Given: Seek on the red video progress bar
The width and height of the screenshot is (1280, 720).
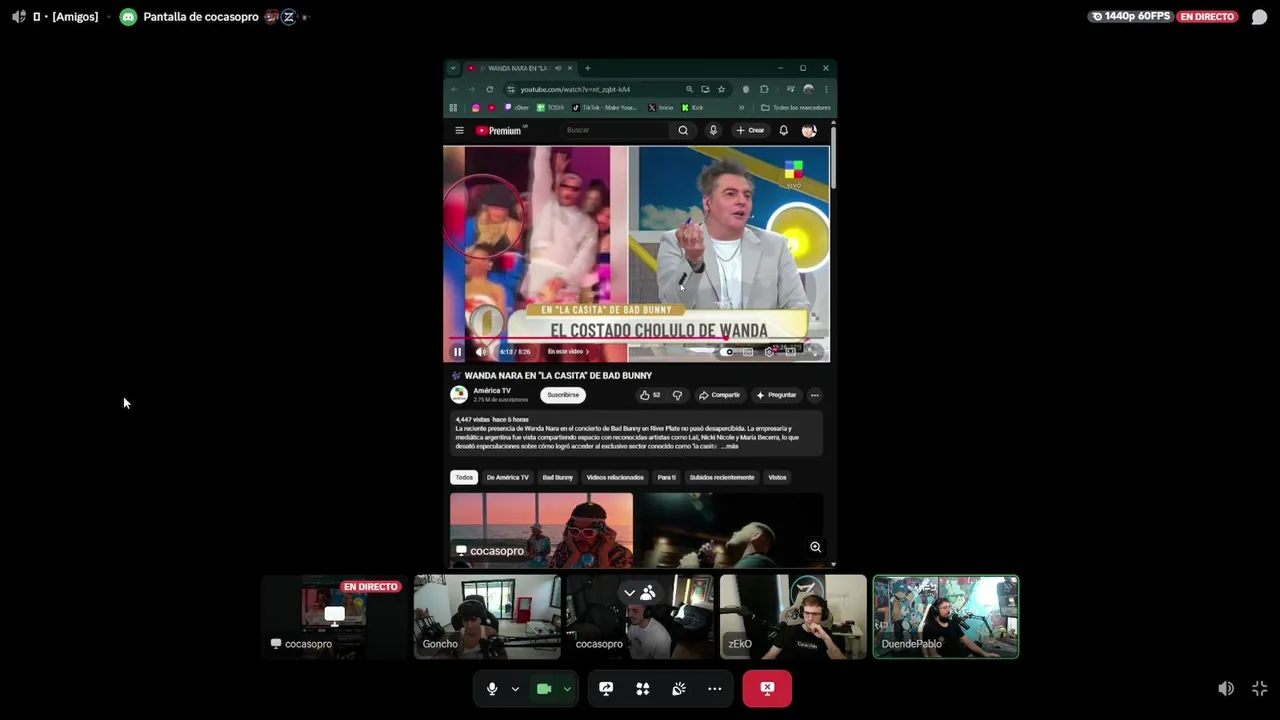Looking at the screenshot, I should [x=636, y=339].
